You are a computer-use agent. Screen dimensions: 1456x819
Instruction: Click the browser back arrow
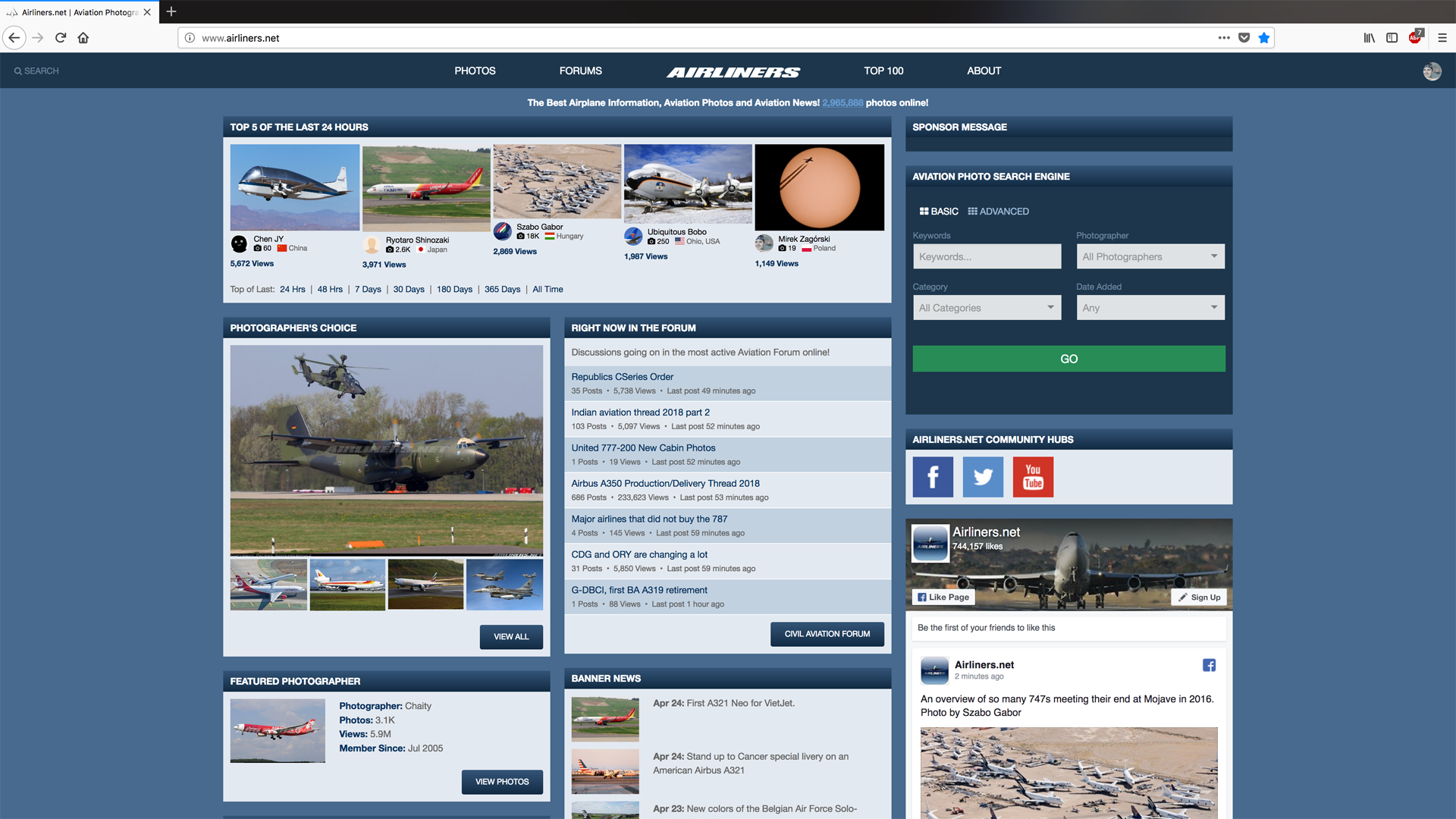click(x=14, y=38)
